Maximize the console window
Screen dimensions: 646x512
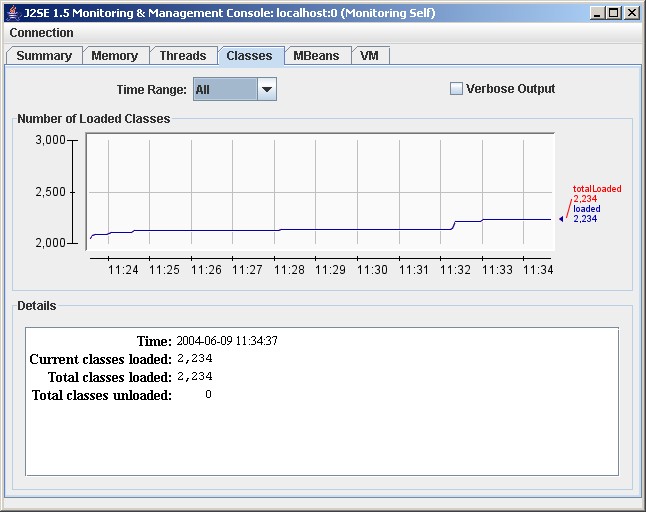pyautogui.click(x=614, y=12)
